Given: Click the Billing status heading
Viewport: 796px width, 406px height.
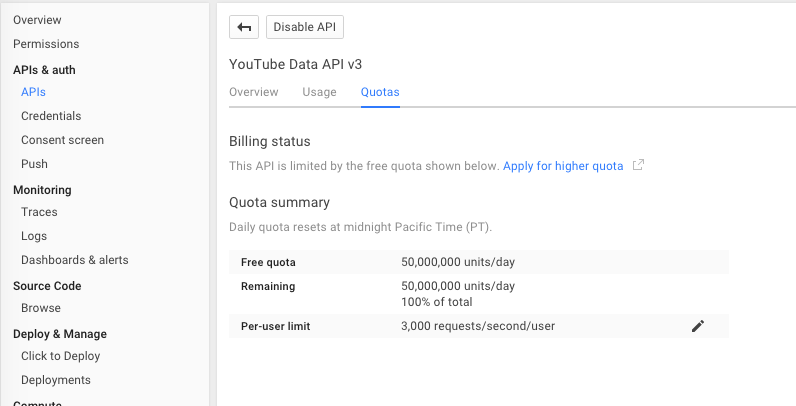Looking at the screenshot, I should pos(270,141).
